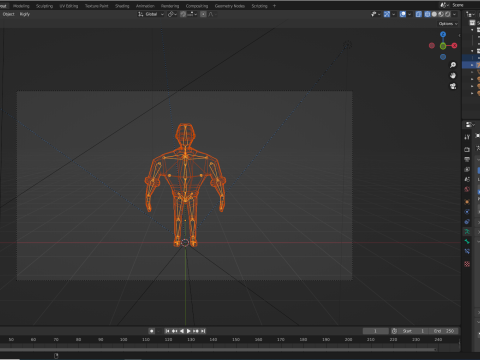Open the Physics properties tab
Image resolution: width=480 pixels, height=360 pixels.
click(467, 212)
